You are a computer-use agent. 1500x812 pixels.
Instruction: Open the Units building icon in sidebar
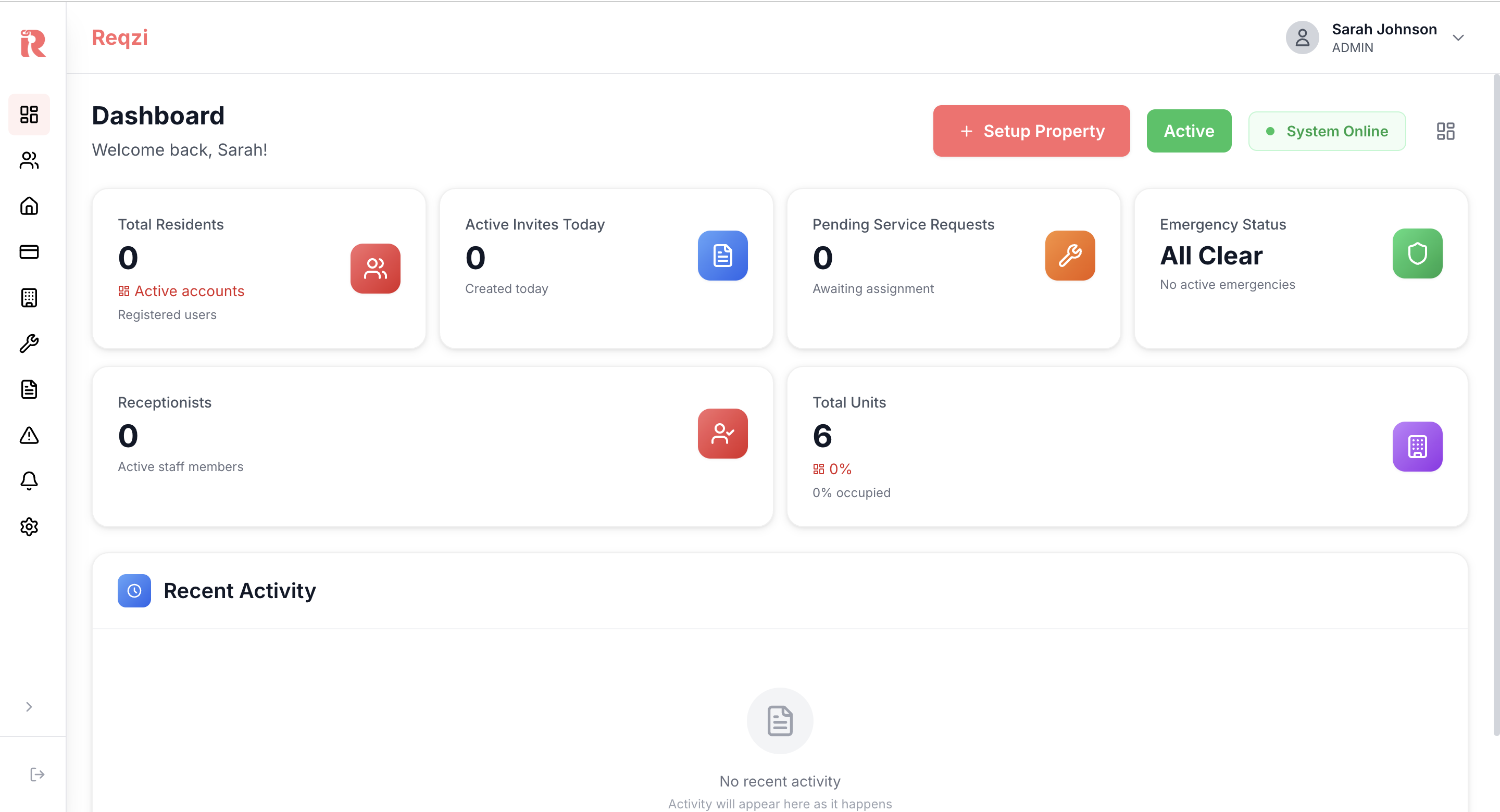pyautogui.click(x=29, y=297)
